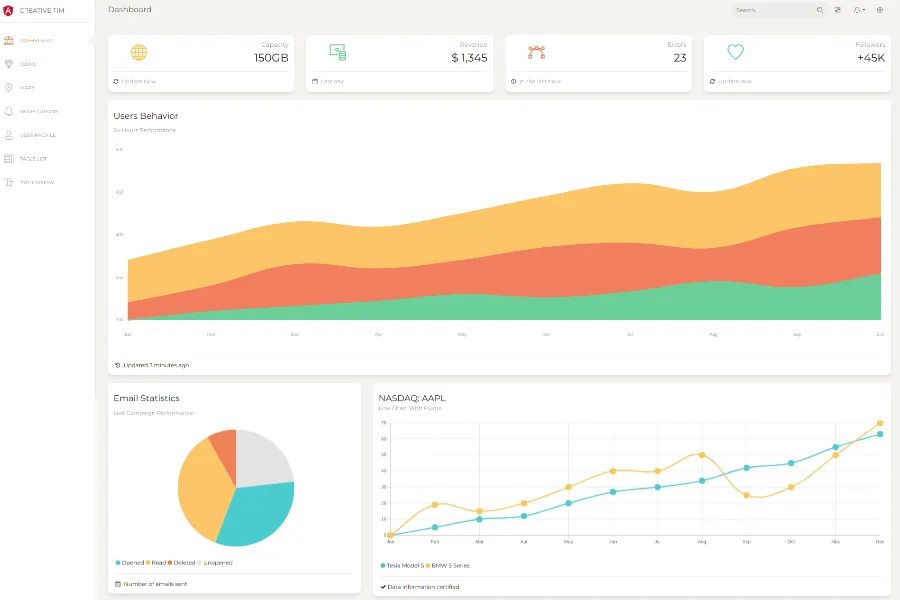Screen dimensions: 900x600
Task: Click refresh icon next to Update Now in Capacity card
Action: point(116,81)
